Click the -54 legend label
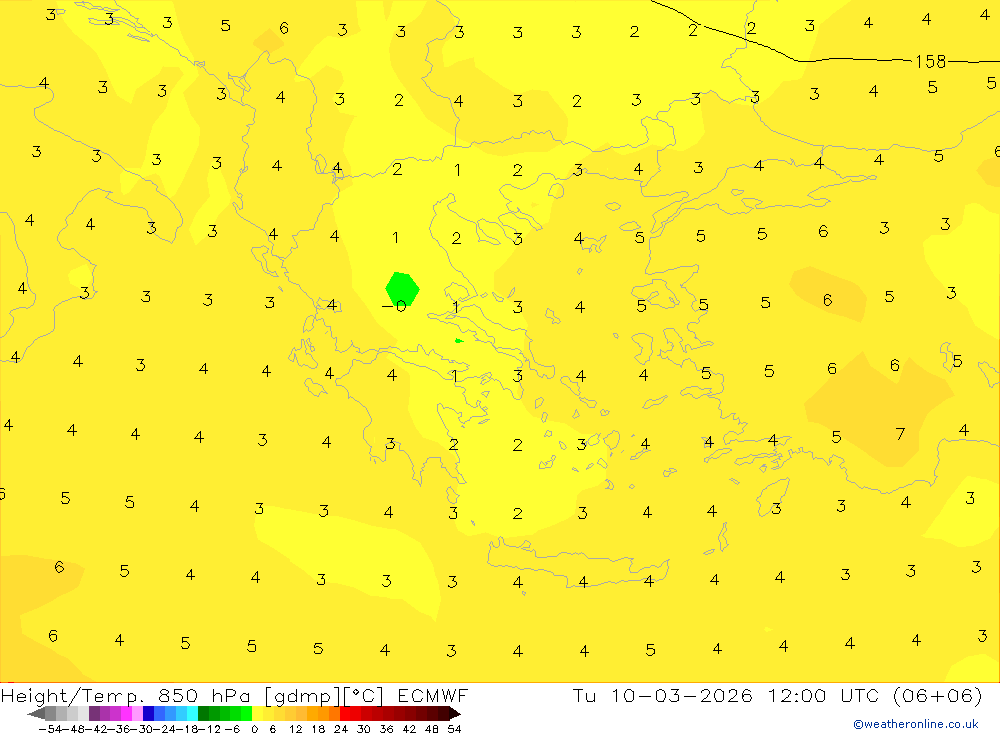 pyautogui.click(x=50, y=729)
